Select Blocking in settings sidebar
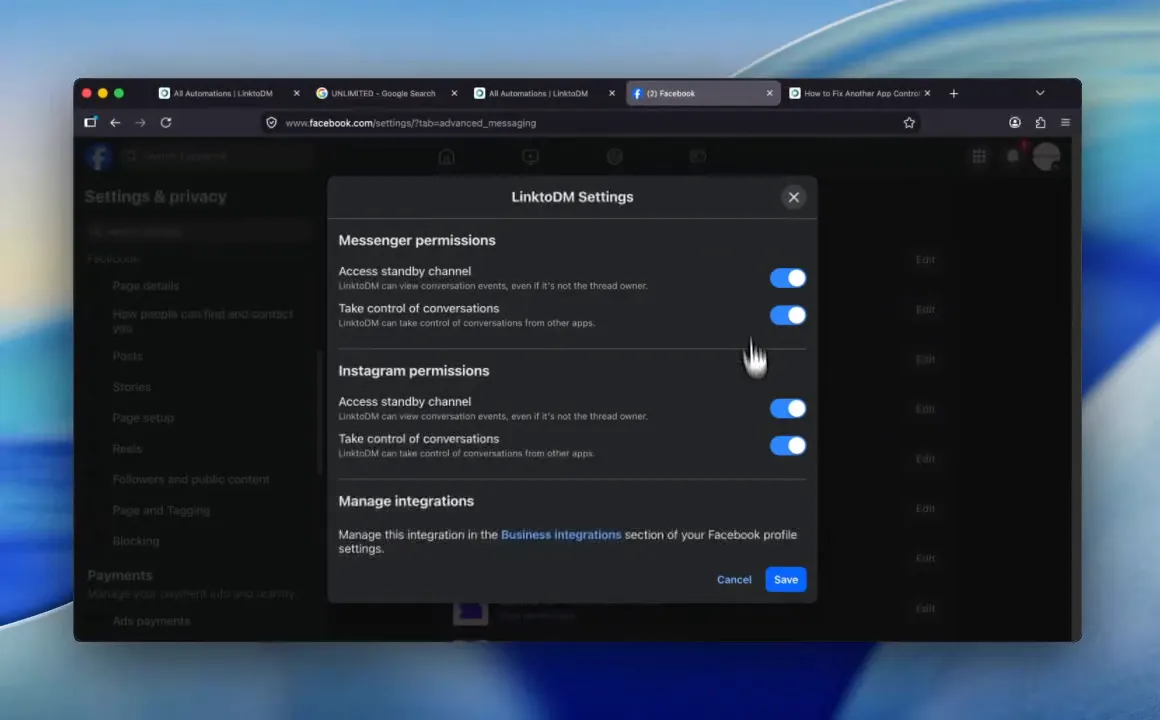 coord(136,542)
